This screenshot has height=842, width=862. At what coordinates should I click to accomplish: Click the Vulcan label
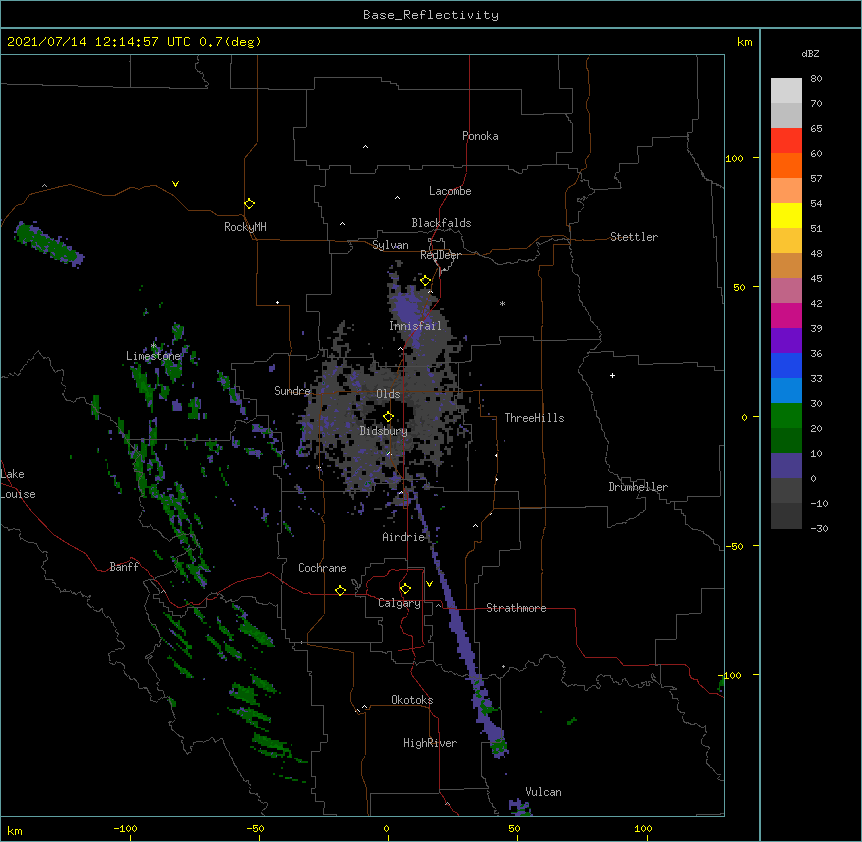(543, 792)
